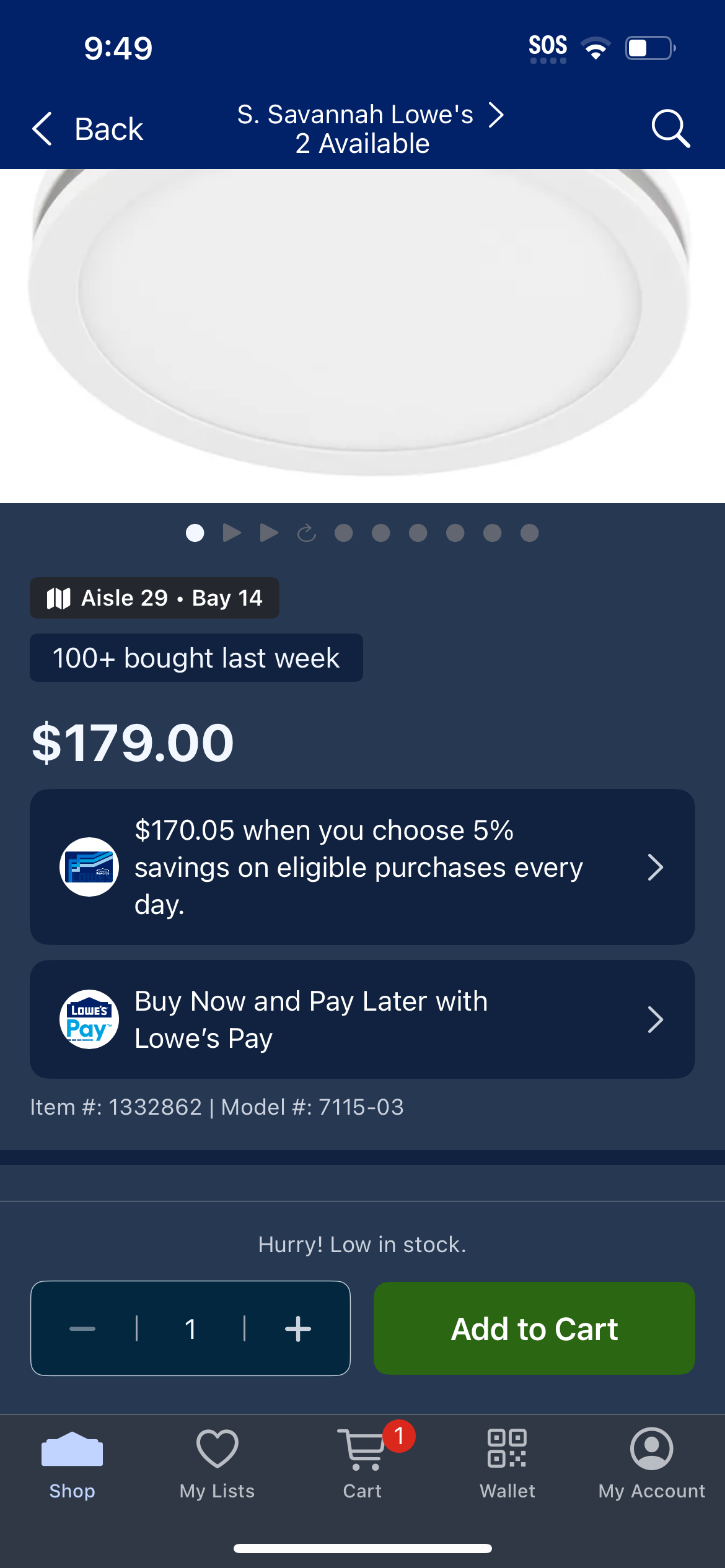Play the first product video indicator
This screenshot has height=1568, width=725.
232,533
